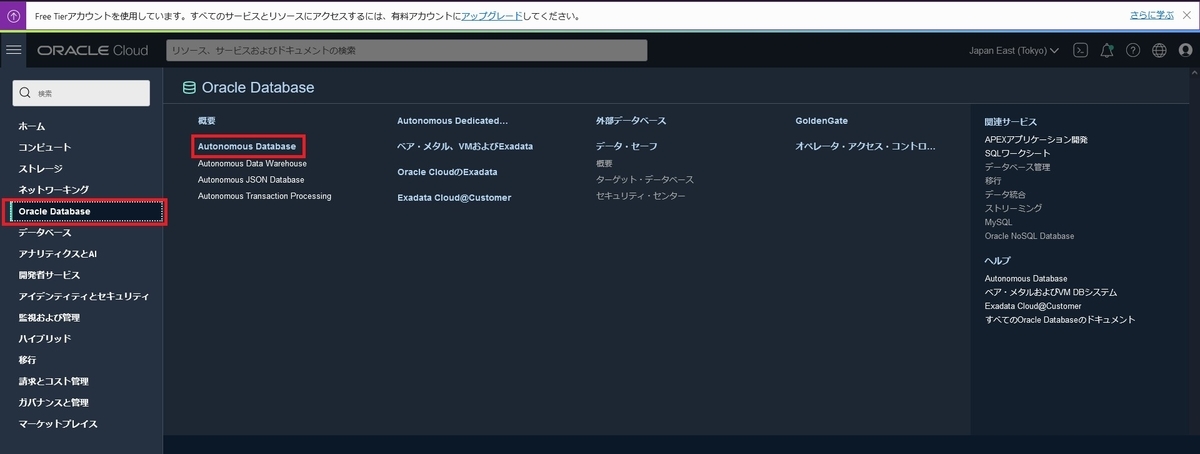Select コンピュート in the sidebar
The height and width of the screenshot is (454, 1200).
coord(45,147)
